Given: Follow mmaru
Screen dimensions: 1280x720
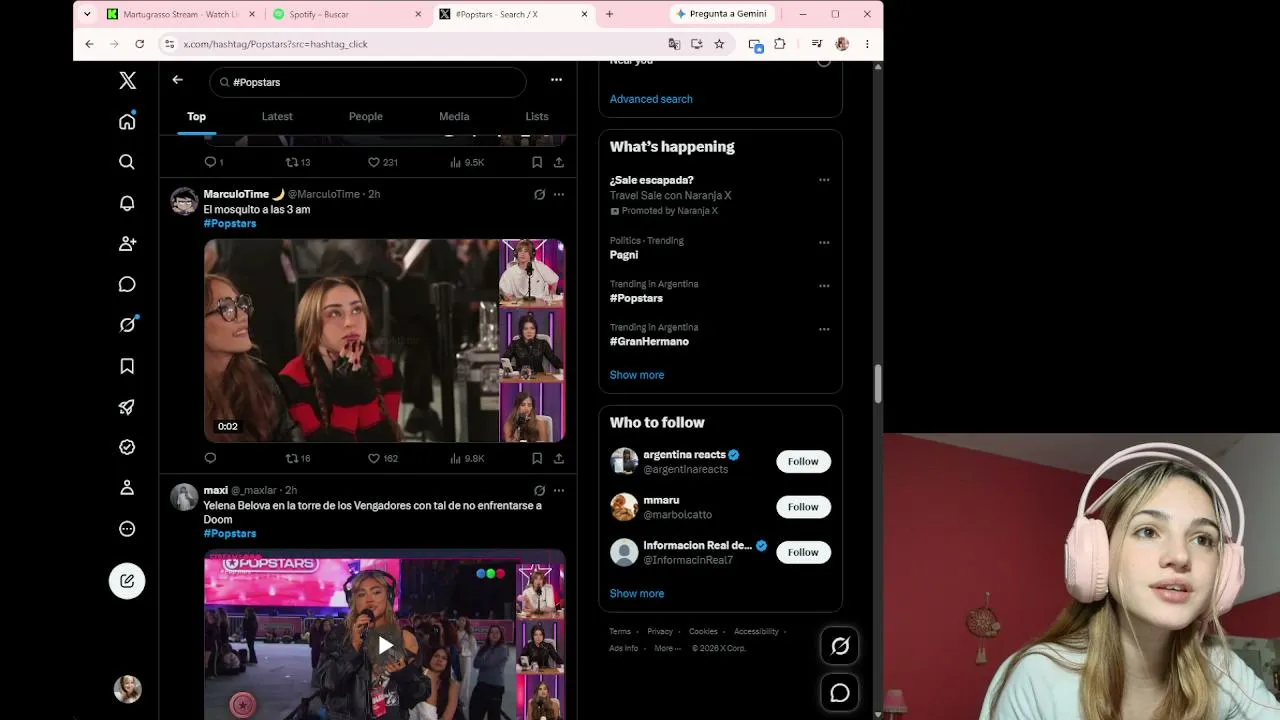Looking at the screenshot, I should coord(803,507).
